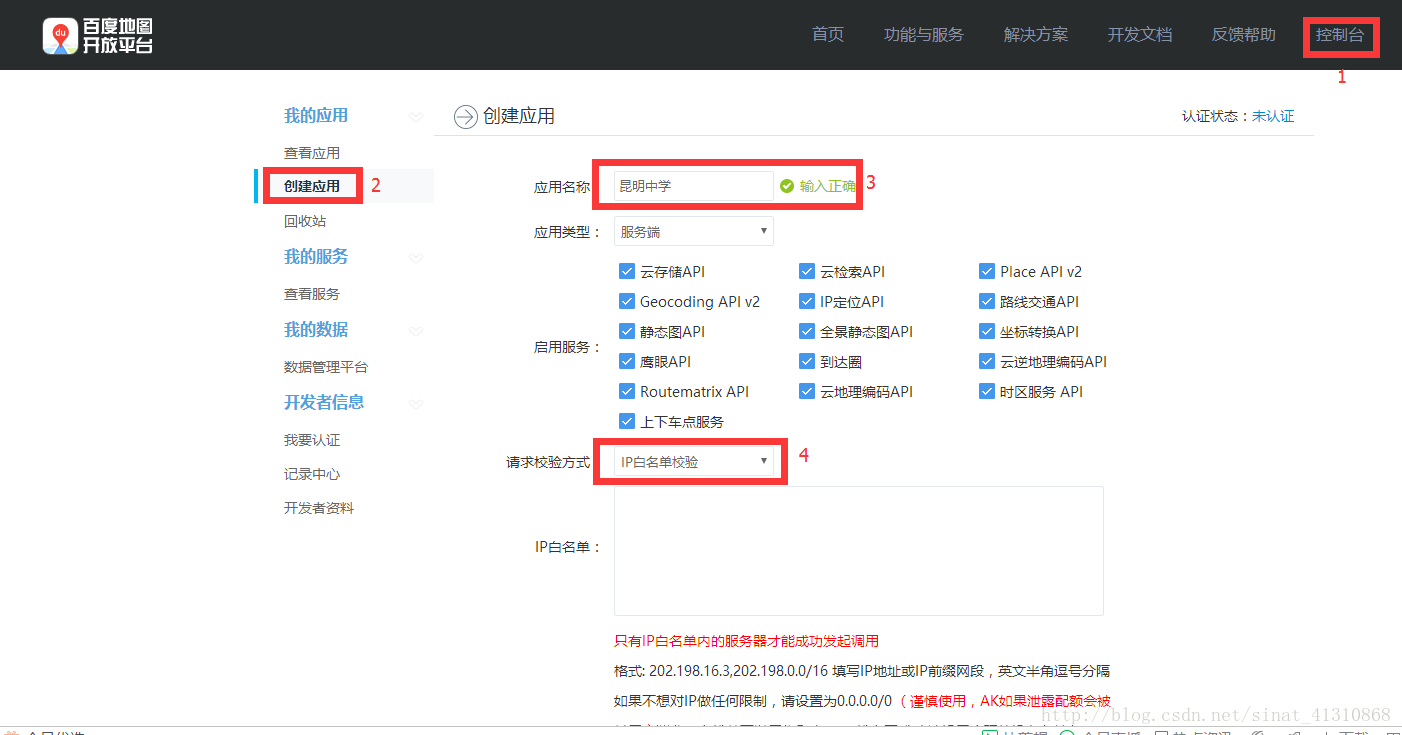Viewport: 1402px width, 735px height.
Task: Click the 应用名称 field containing 昆明中学
Action: pyautogui.click(x=694, y=186)
